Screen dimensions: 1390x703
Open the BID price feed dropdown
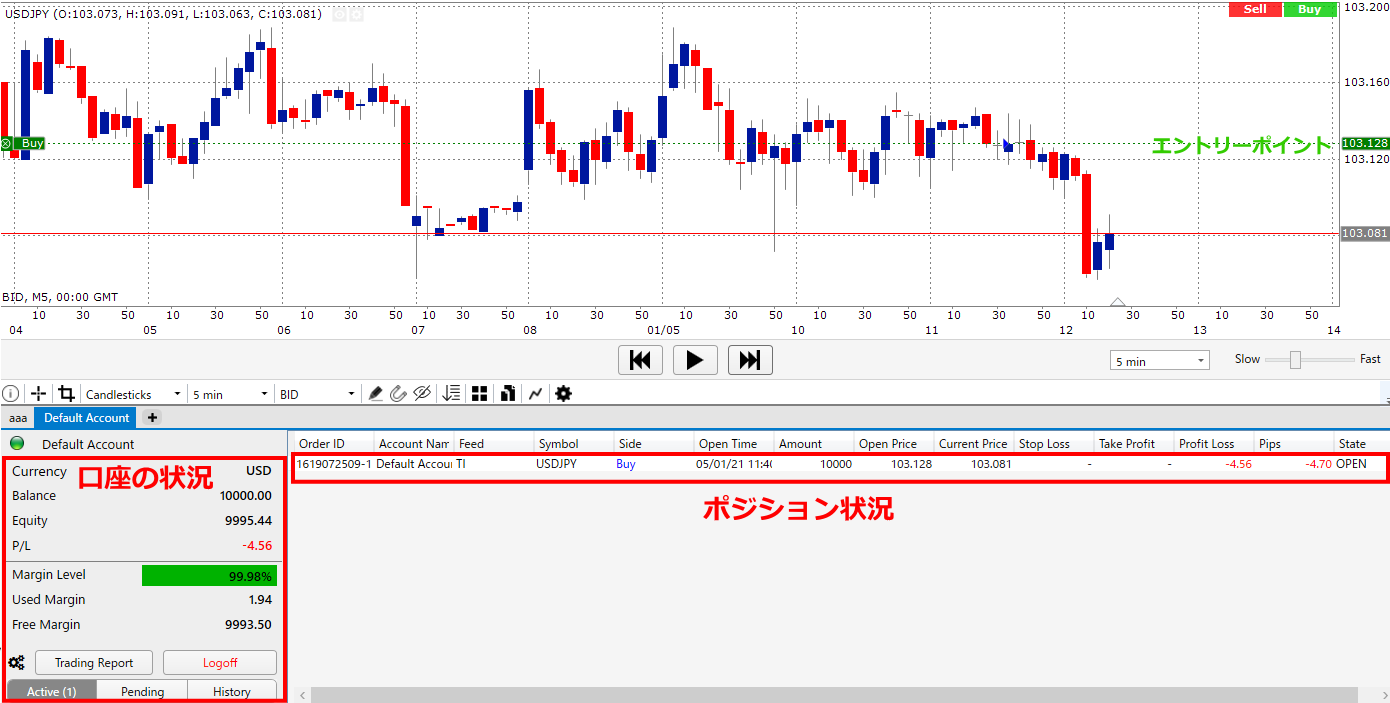click(x=315, y=393)
